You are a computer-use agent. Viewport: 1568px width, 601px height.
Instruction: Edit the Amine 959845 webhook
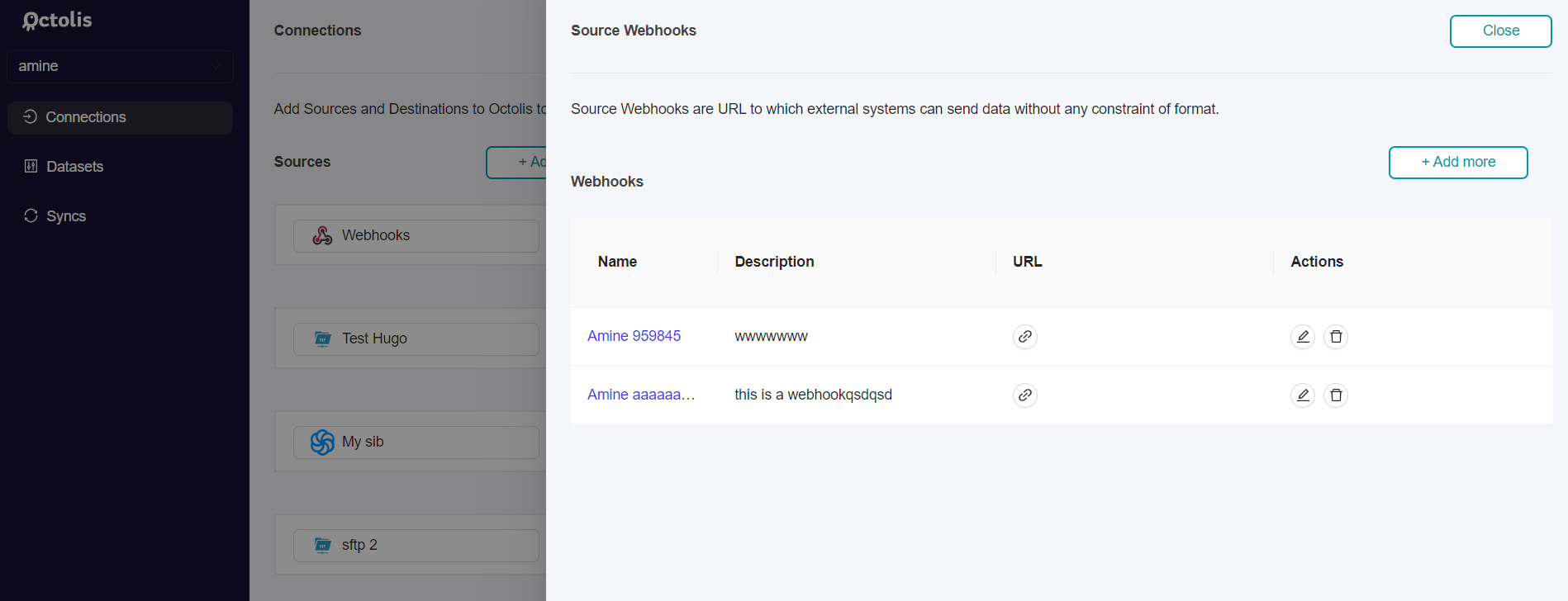[x=1302, y=337]
